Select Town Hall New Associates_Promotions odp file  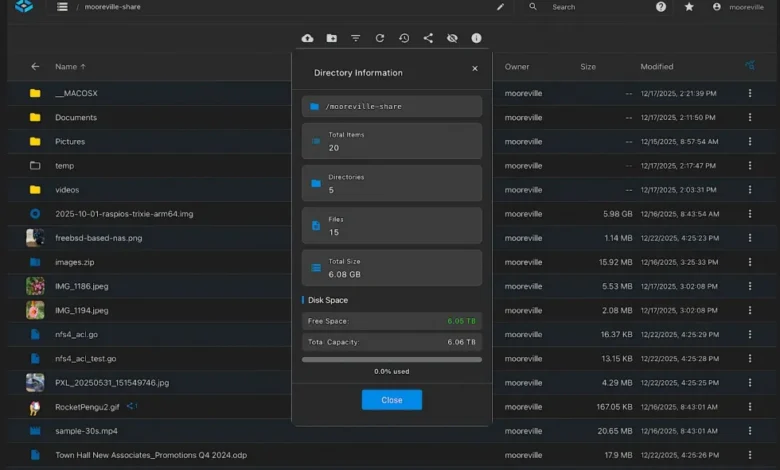pos(151,455)
